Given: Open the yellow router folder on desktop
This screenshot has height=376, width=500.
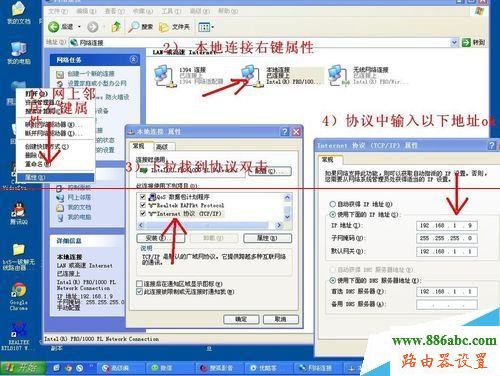Looking at the screenshot, I should [x=18, y=257].
